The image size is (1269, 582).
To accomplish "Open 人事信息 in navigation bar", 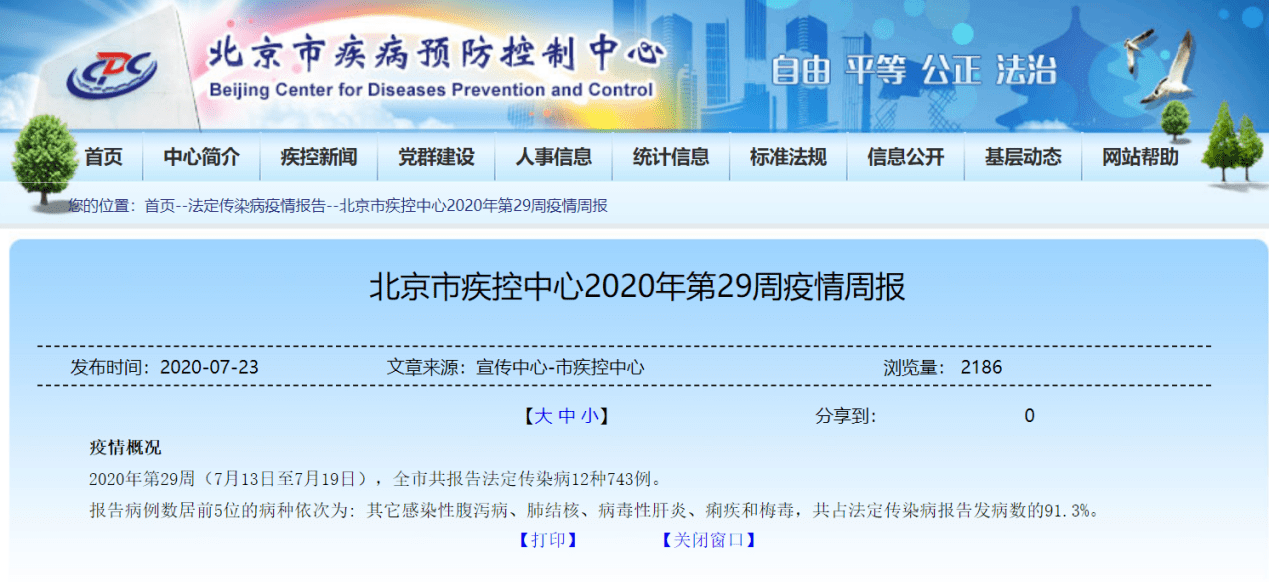I will tap(554, 157).
